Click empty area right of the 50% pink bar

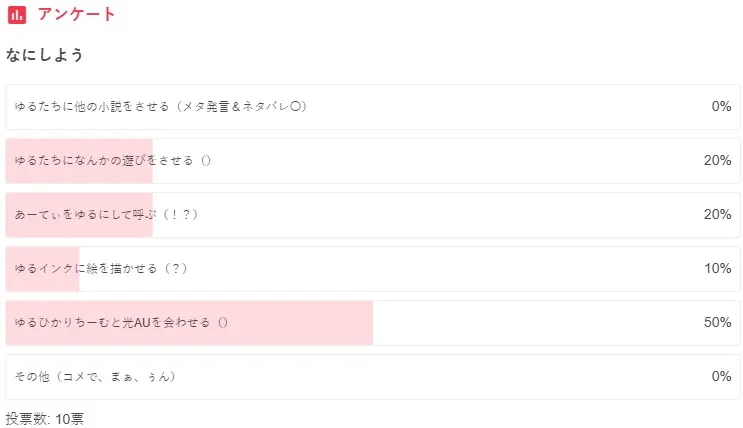(x=530, y=323)
